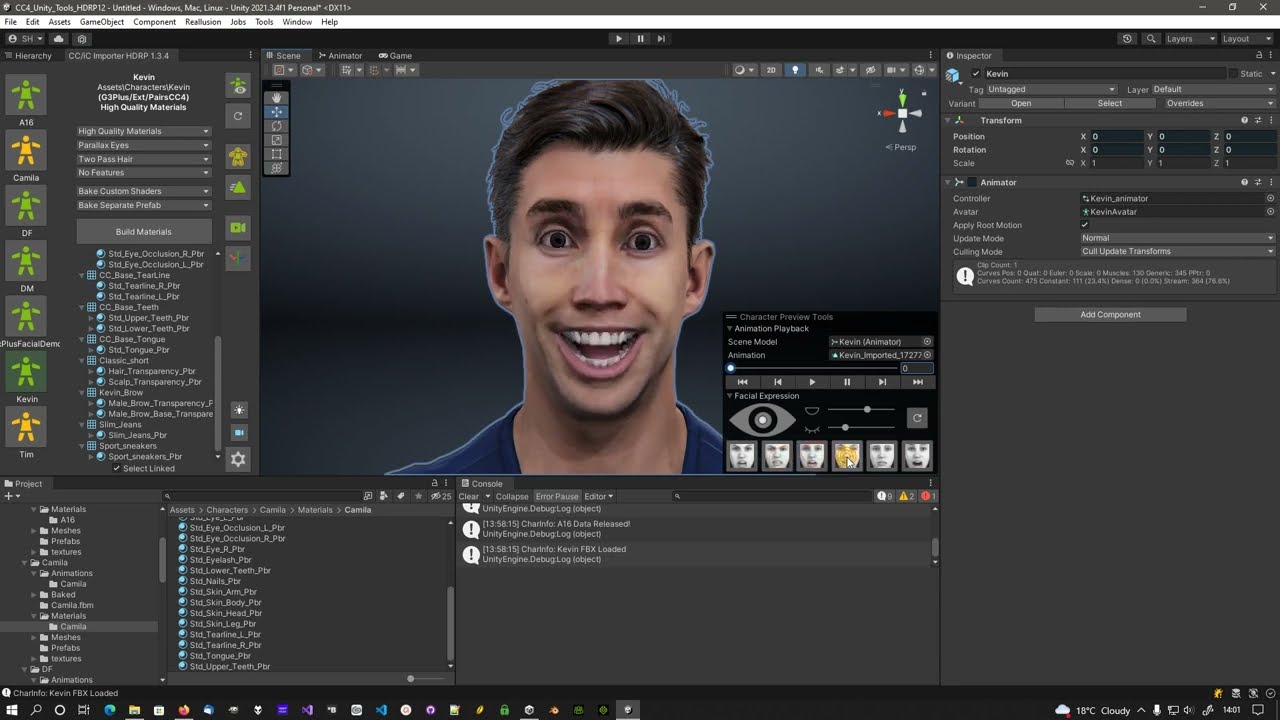Viewport: 1280px width, 720px height.
Task: Collapse the Facial Expression section
Action: 730,396
